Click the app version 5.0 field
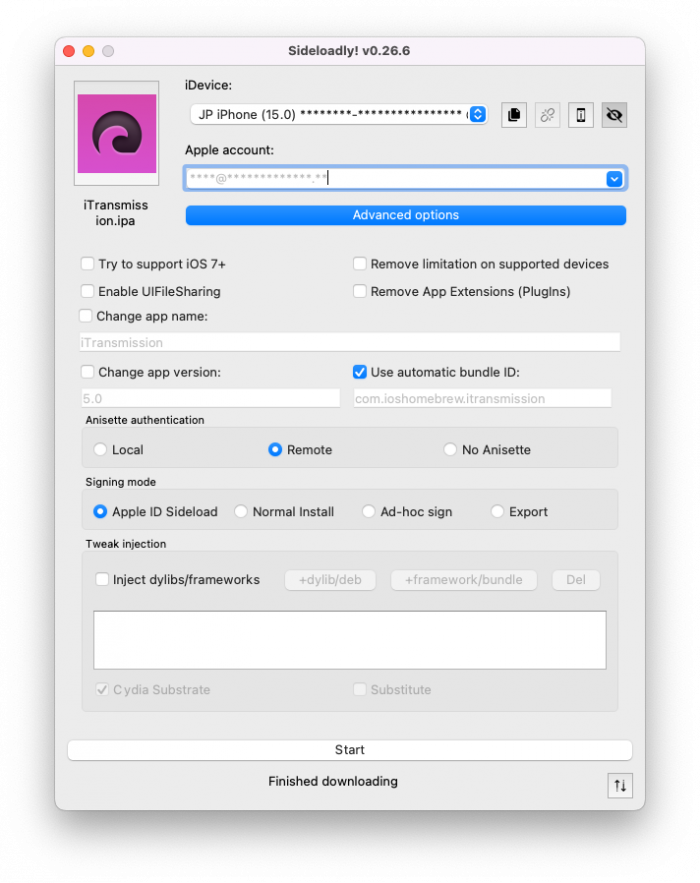This screenshot has height=883, width=700. [x=211, y=398]
